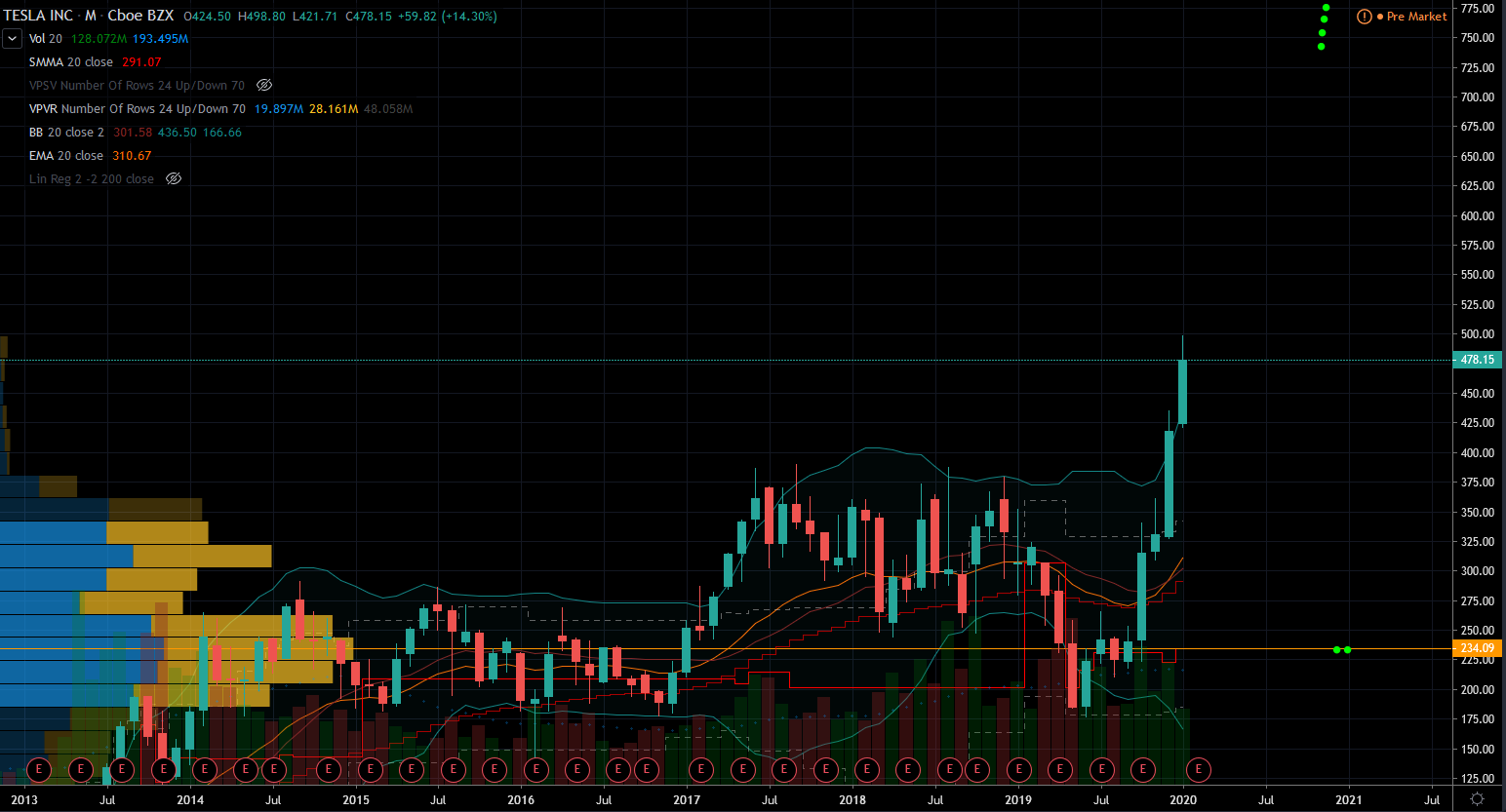Click the EMA value 310.67
Viewport: 1506px width, 812px height.
[x=132, y=156]
